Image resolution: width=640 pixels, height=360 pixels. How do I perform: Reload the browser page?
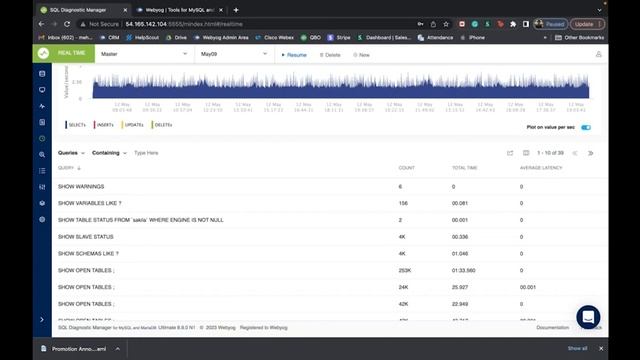(67, 24)
